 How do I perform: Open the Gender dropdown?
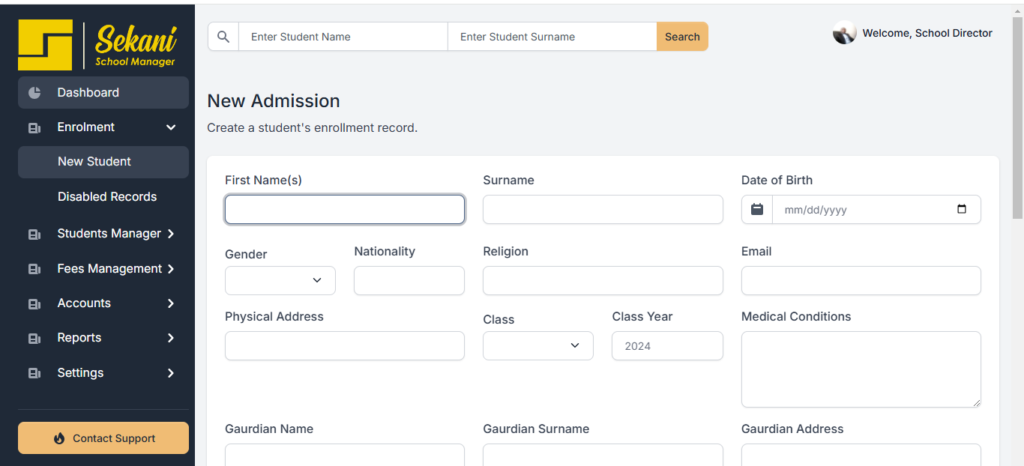pos(280,281)
